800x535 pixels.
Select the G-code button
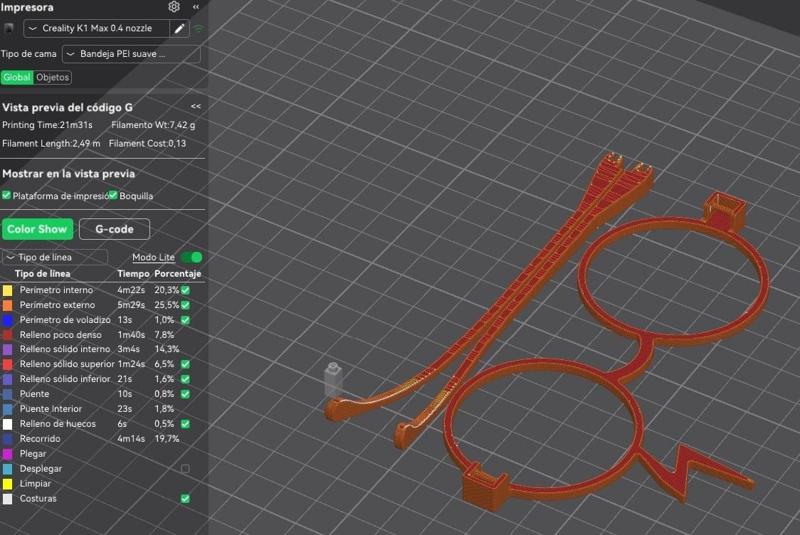[114, 229]
